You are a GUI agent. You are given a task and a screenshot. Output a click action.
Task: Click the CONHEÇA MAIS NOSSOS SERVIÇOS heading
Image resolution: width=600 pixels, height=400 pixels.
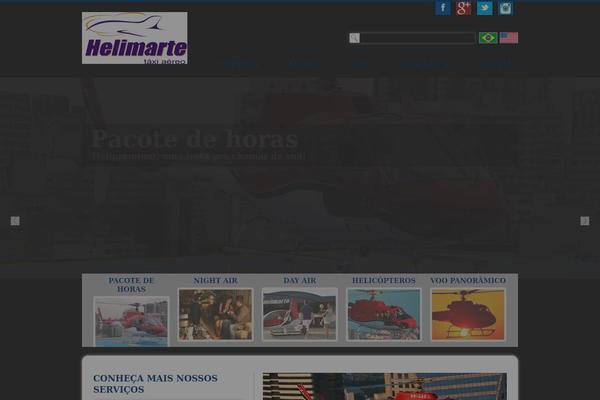pos(155,384)
